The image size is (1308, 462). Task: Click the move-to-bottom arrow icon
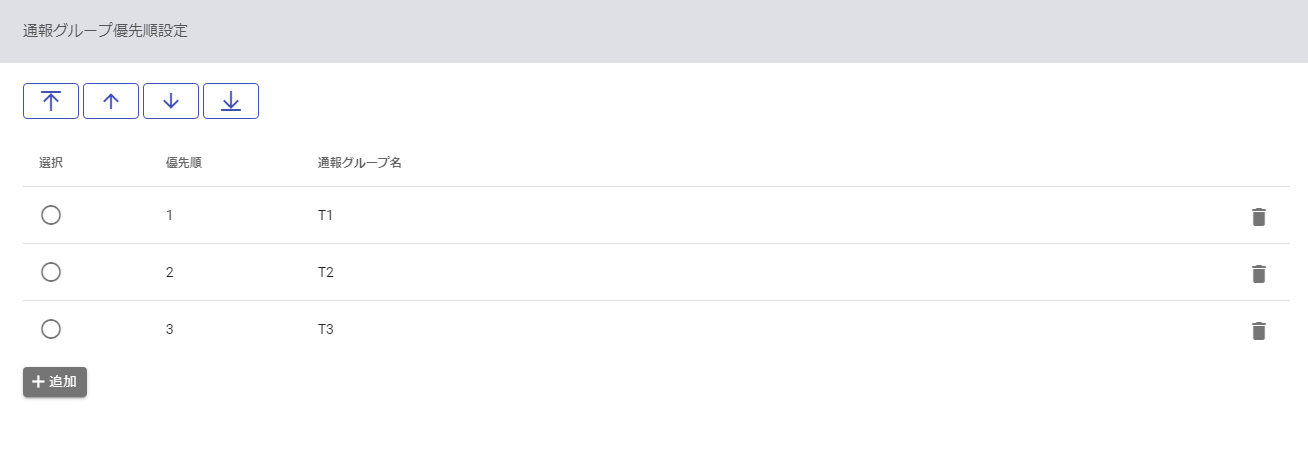tap(231, 101)
